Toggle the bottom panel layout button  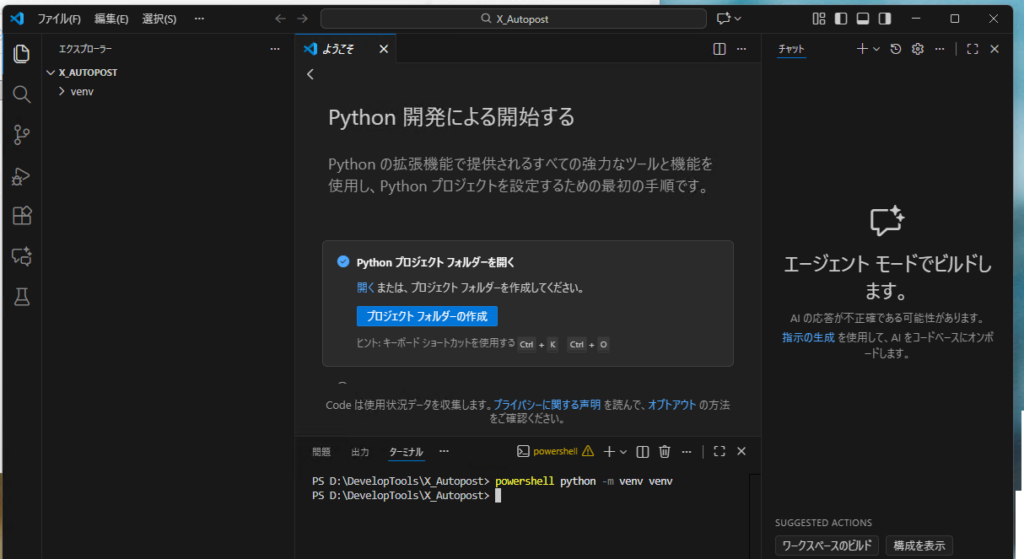tap(862, 19)
